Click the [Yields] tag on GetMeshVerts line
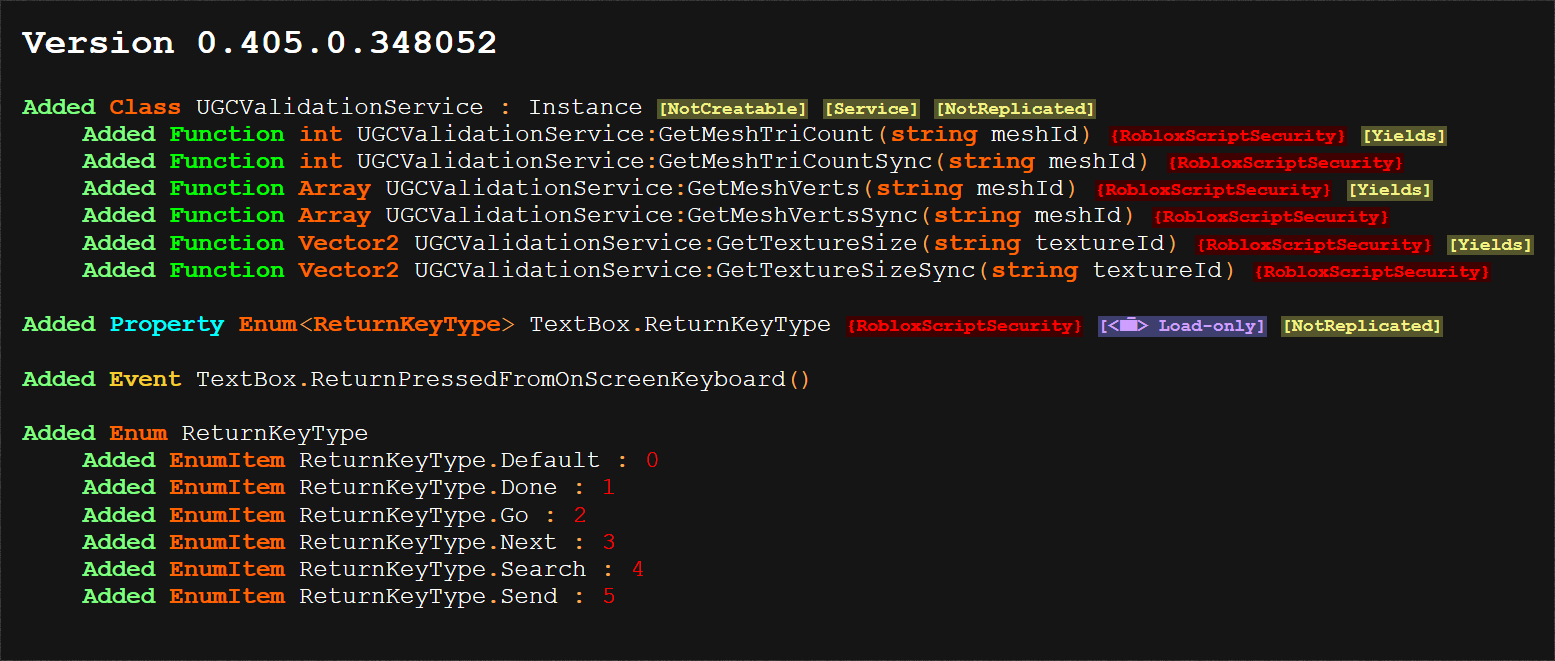Image resolution: width=1555 pixels, height=661 pixels. click(1390, 189)
